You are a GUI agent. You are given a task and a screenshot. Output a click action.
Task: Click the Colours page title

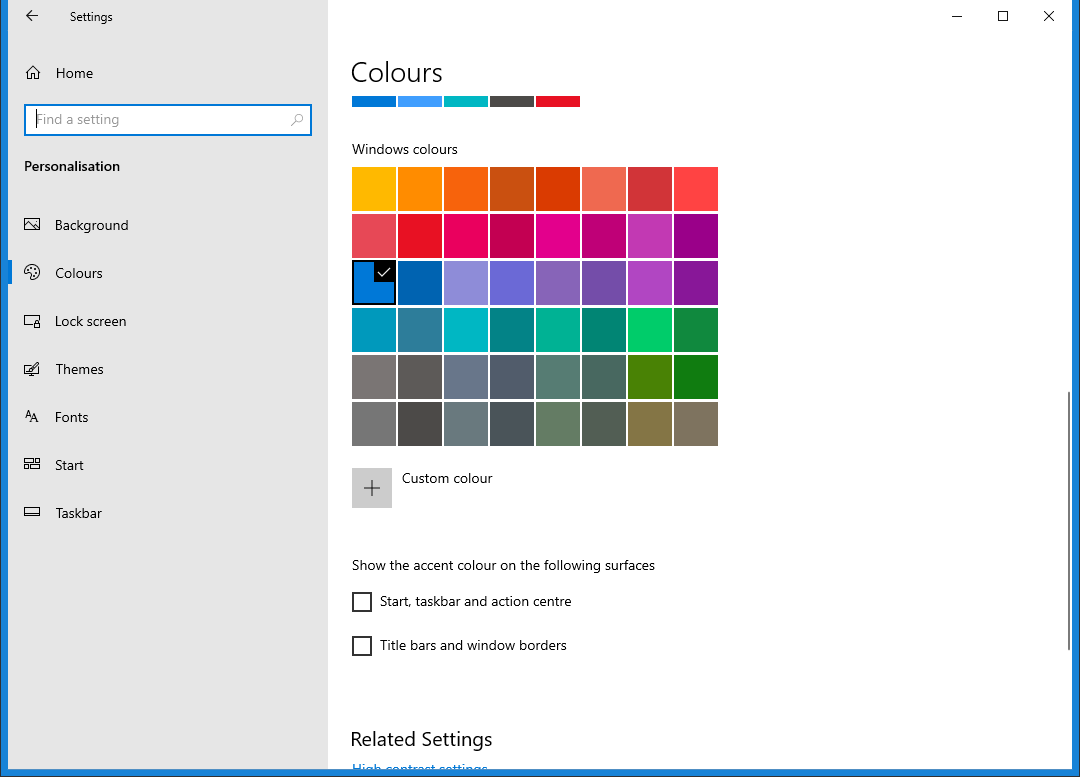(x=397, y=72)
